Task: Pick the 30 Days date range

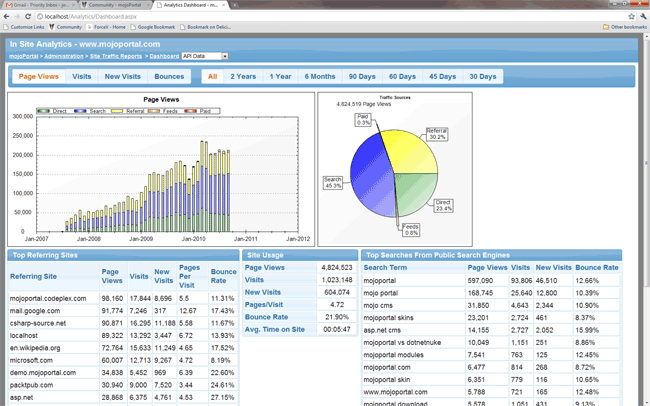Action: (482, 76)
